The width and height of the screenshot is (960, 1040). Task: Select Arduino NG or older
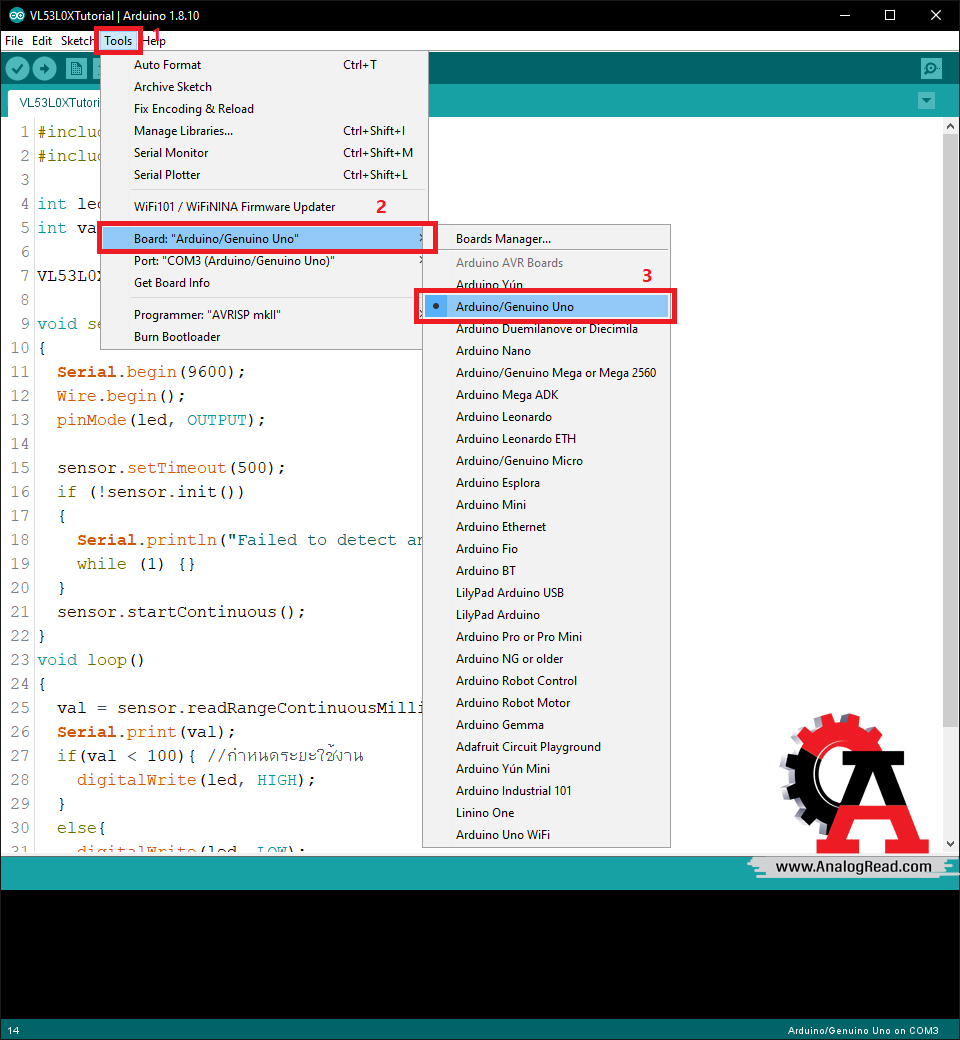tap(546, 658)
